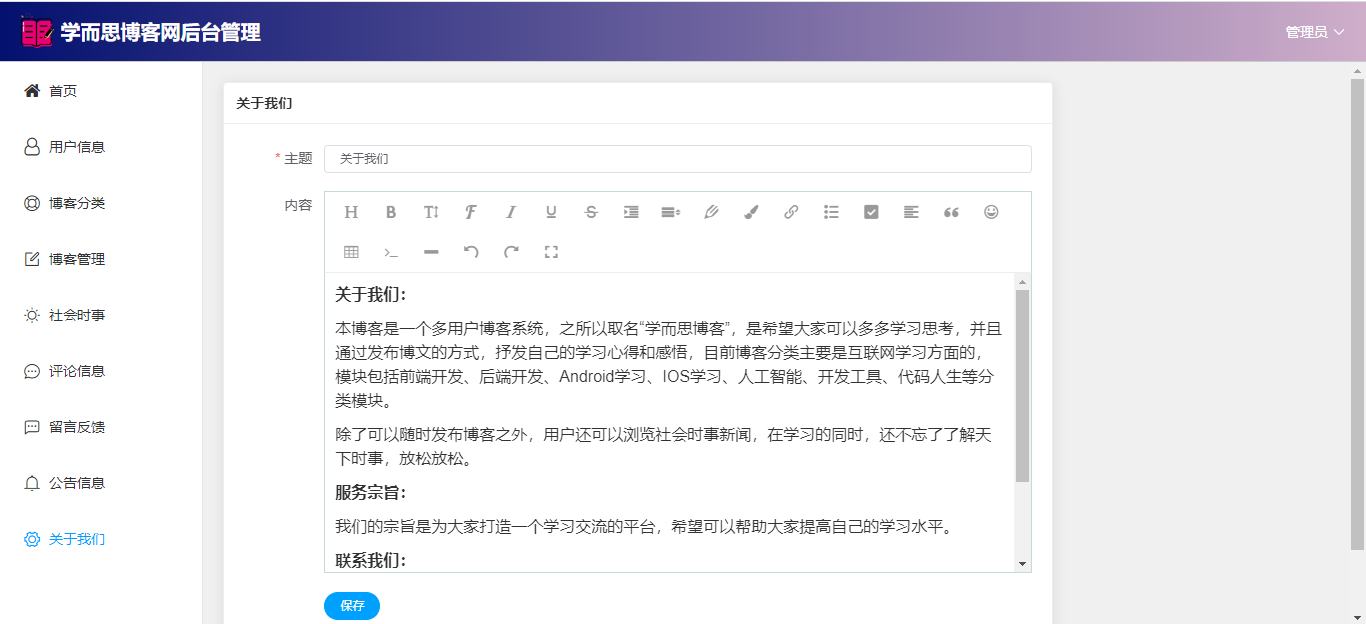Open the text alignment tool
Viewport: 1366px width, 624px height.
coord(911,212)
